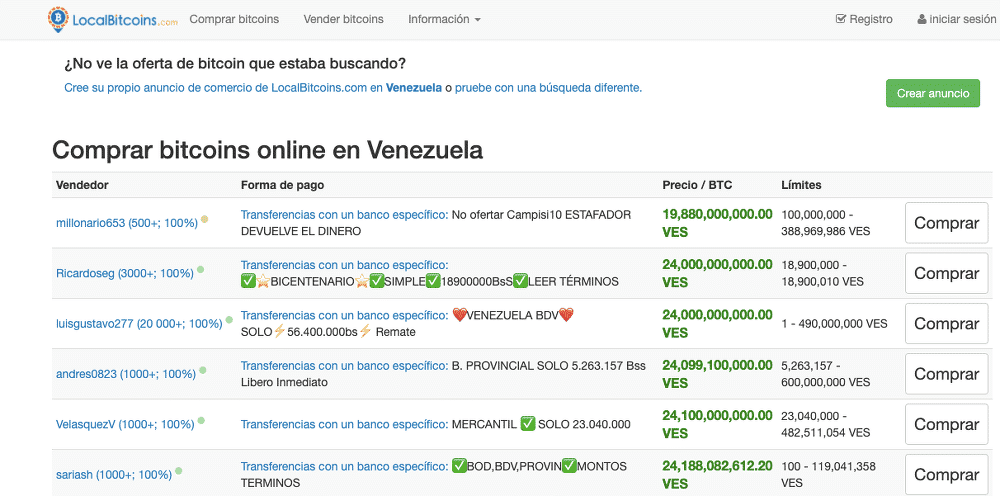The width and height of the screenshot is (1000, 496).
Task: Follow 'pruebe con una búsqueda diferente' link
Action: pyautogui.click(x=548, y=88)
